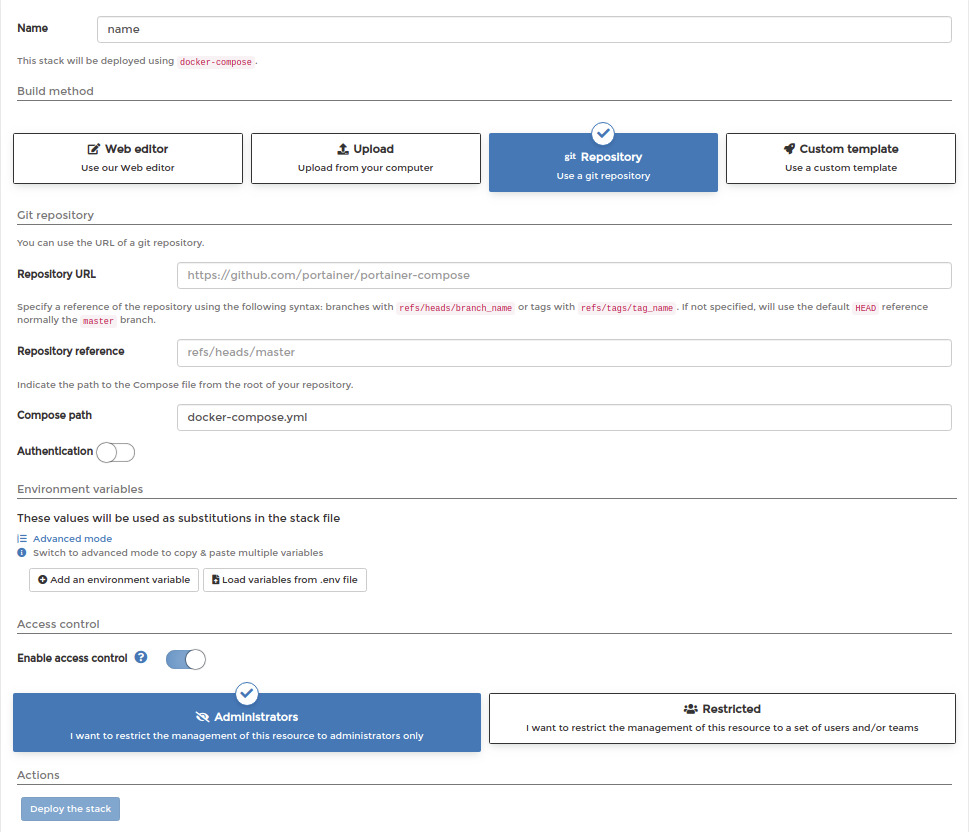969x832 pixels.
Task: Click the Repository URL input field
Action: pos(564,276)
